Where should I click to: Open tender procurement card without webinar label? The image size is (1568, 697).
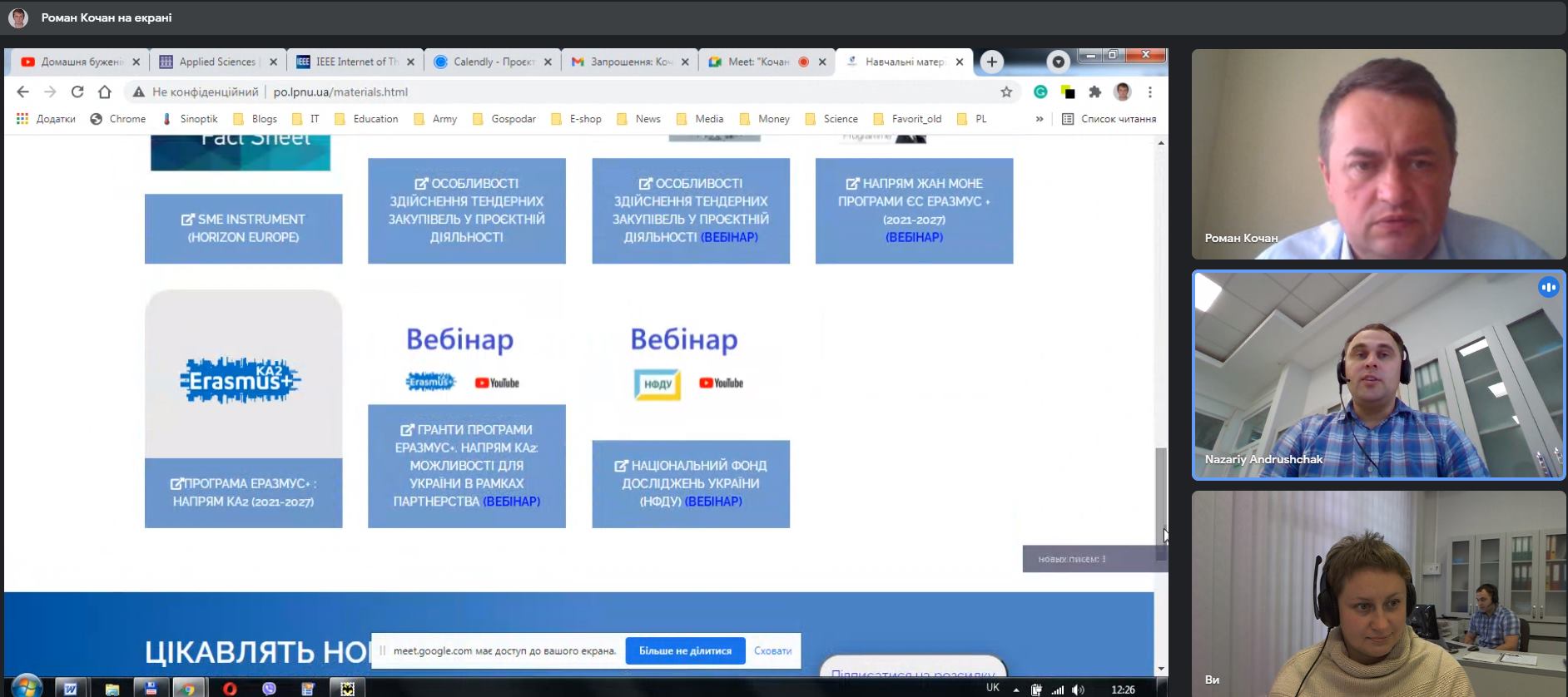click(x=467, y=210)
